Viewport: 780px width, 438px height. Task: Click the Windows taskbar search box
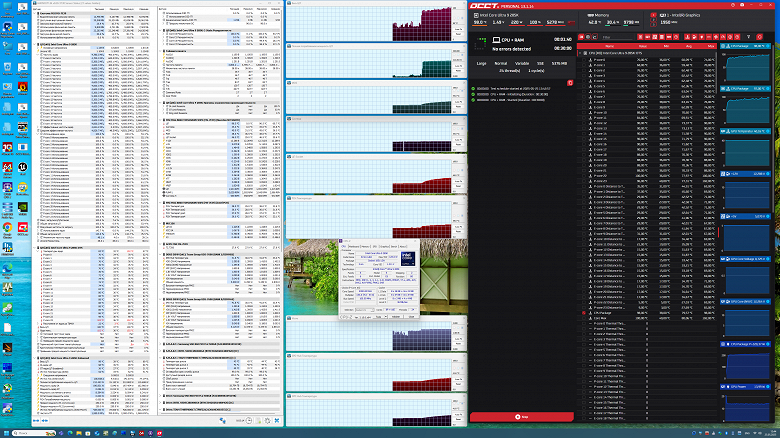pyautogui.click(x=34, y=433)
